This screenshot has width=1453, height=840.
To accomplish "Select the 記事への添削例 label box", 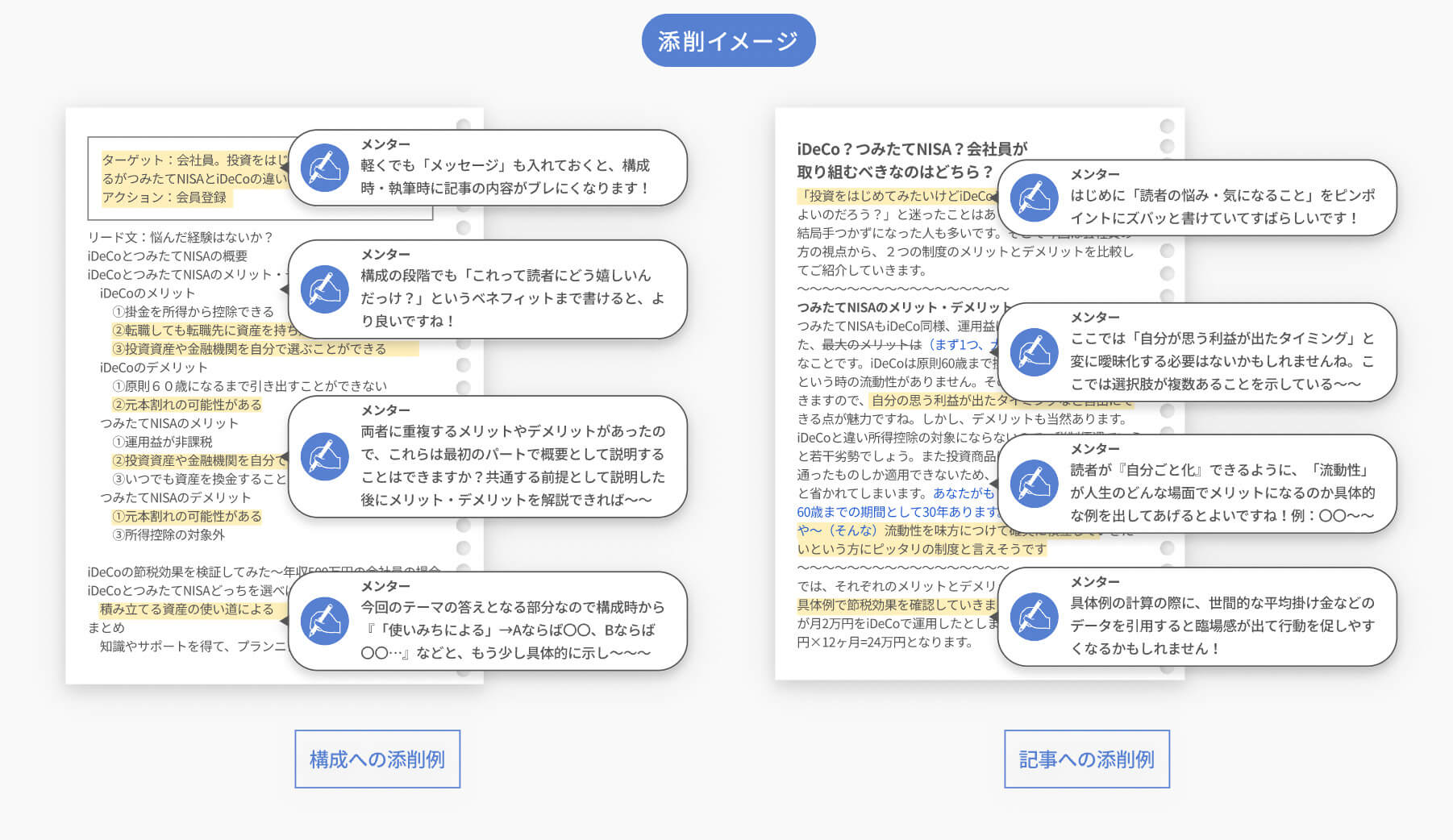I will [1086, 759].
